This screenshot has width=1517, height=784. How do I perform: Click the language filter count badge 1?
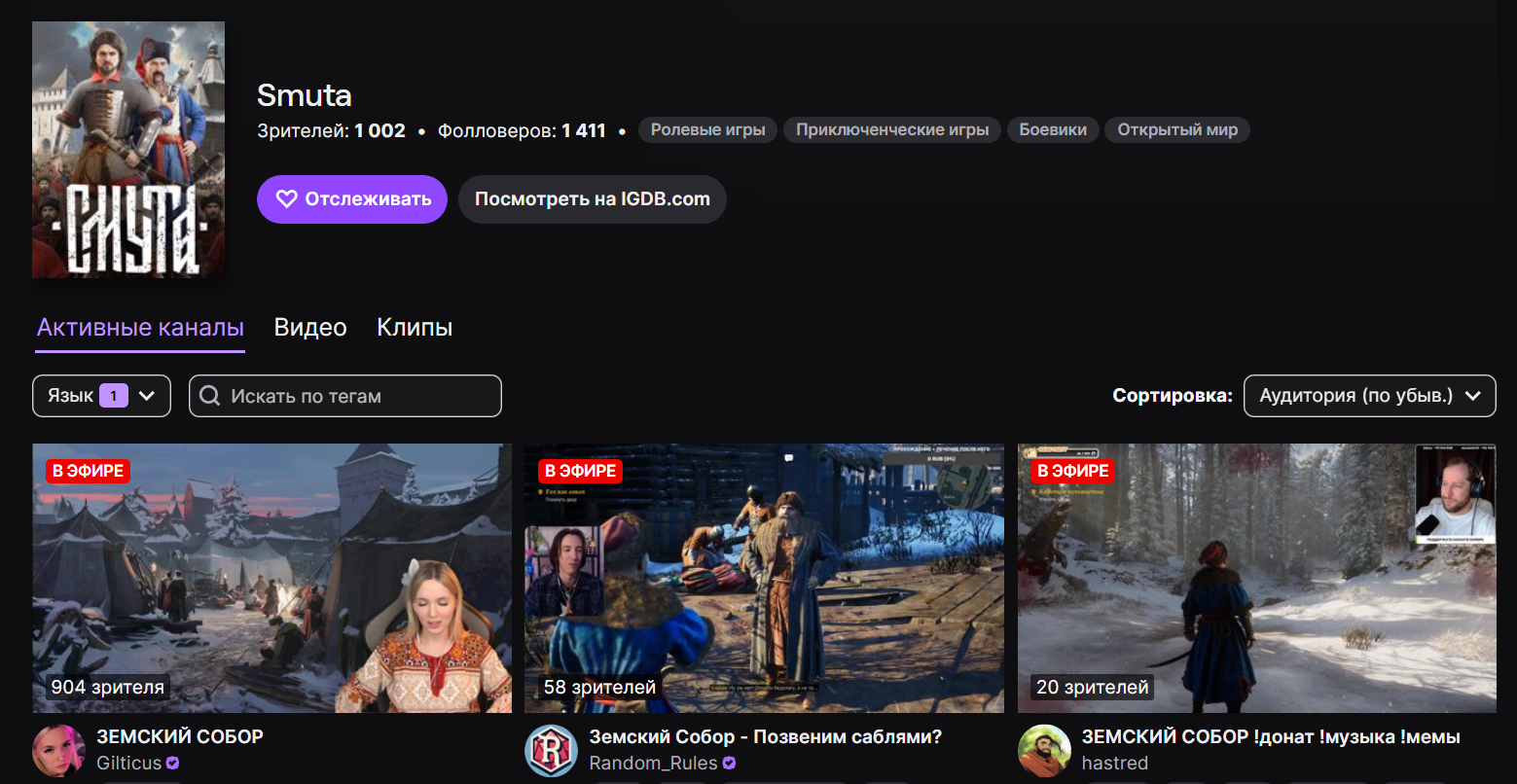(114, 396)
